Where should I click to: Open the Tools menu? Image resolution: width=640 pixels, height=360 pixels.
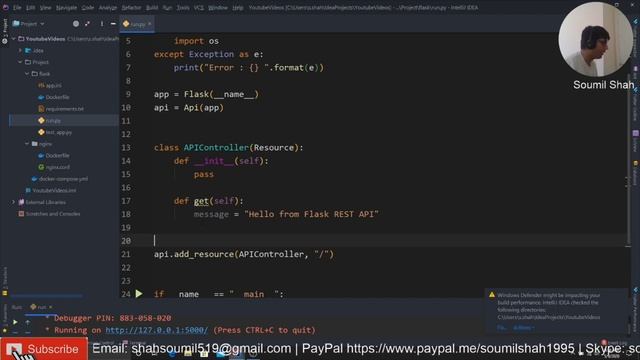point(182,7)
